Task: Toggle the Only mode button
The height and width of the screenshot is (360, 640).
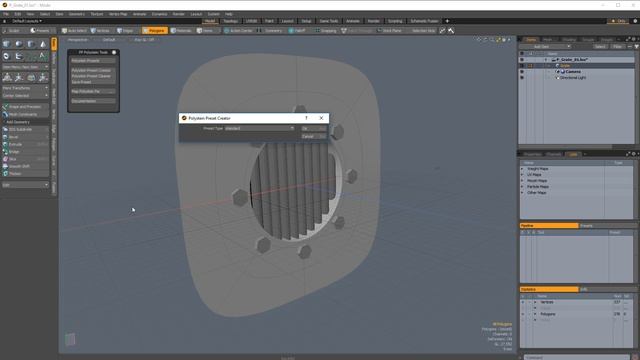Action: tap(618, 21)
